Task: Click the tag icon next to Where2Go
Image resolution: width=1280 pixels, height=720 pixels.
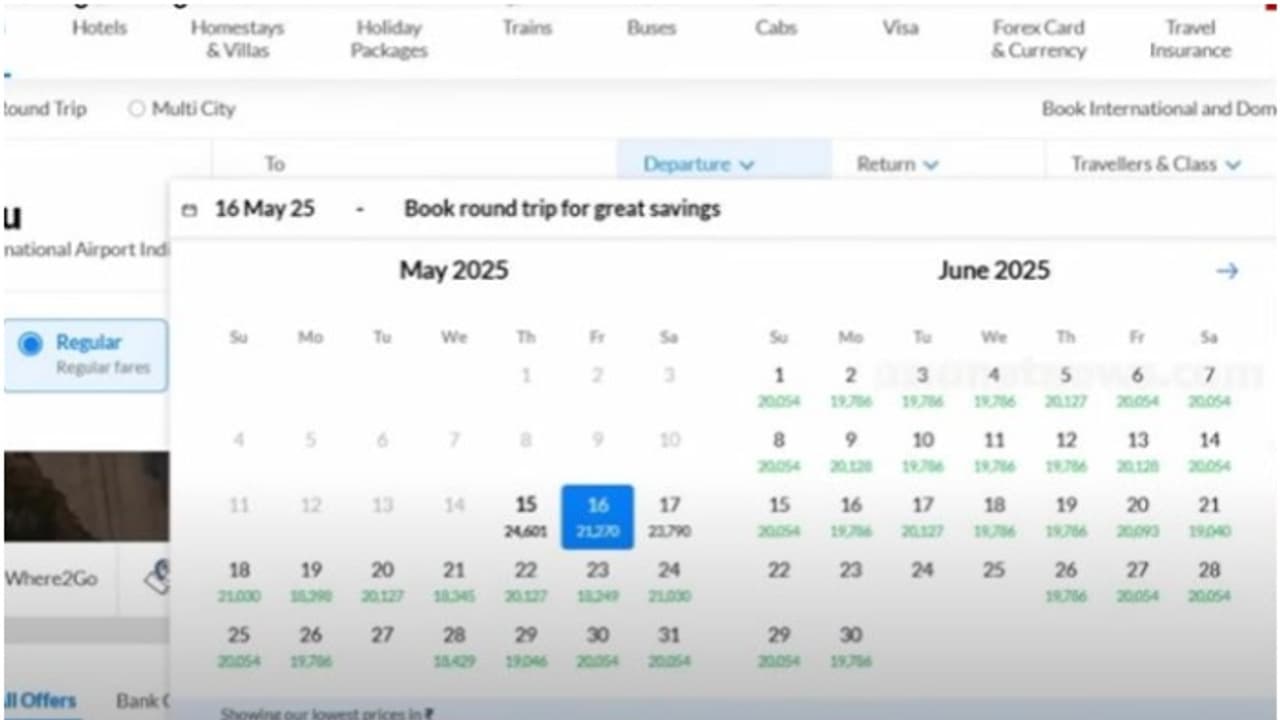Action: 158,577
